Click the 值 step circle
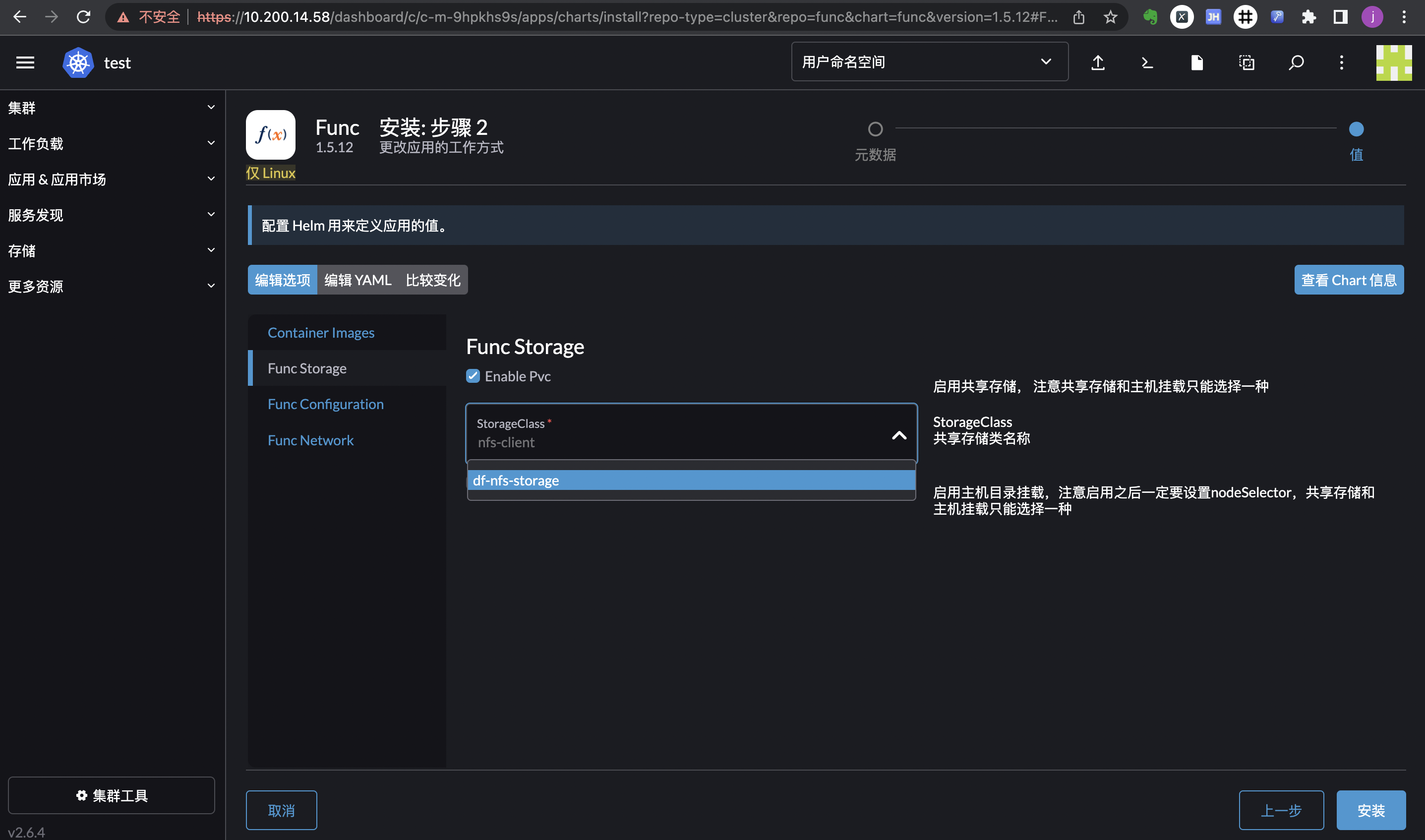 [x=1357, y=129]
